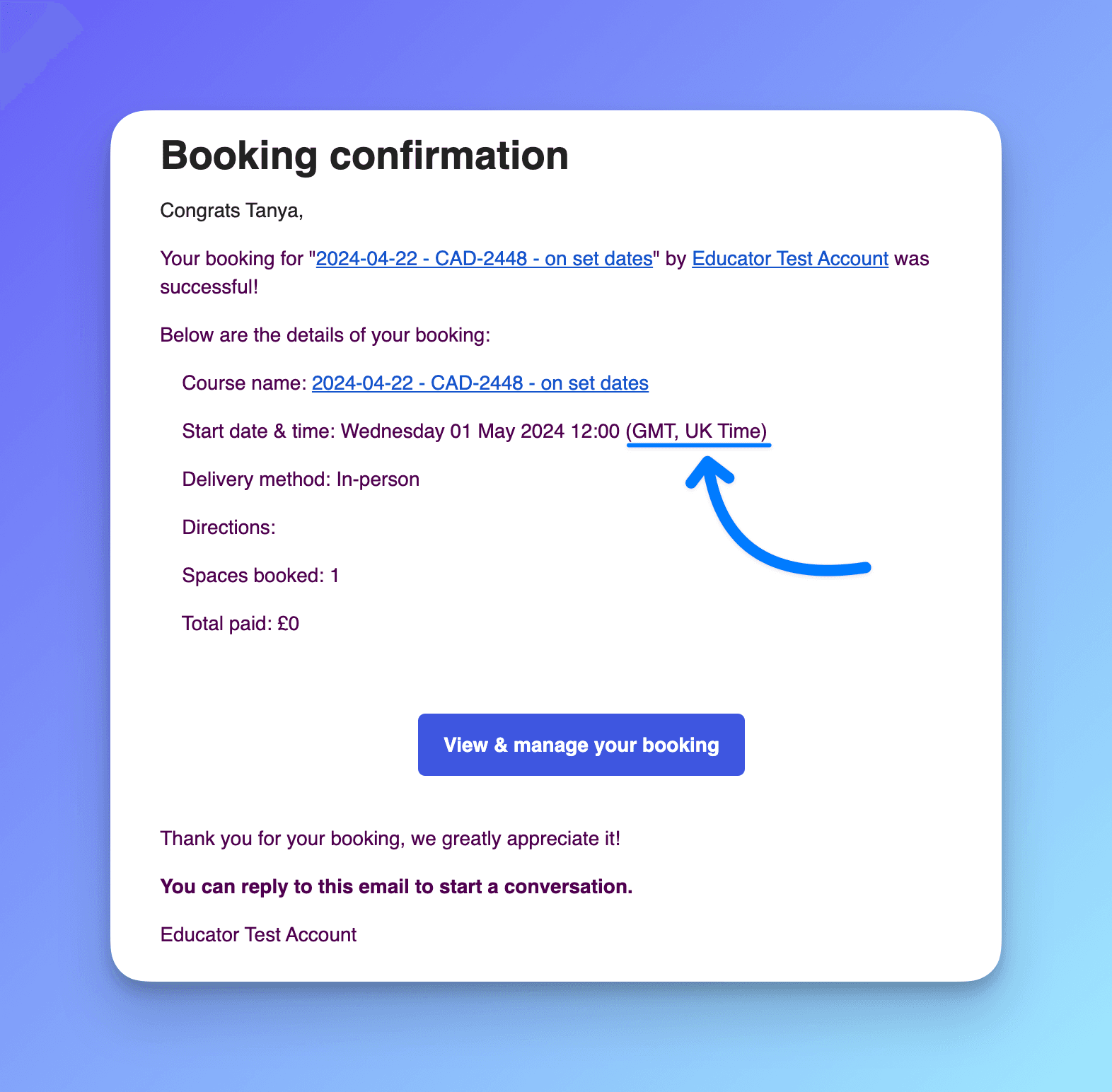The width and height of the screenshot is (1112, 1092).
Task: Click the Thank you for your booking line
Action: 390,839
